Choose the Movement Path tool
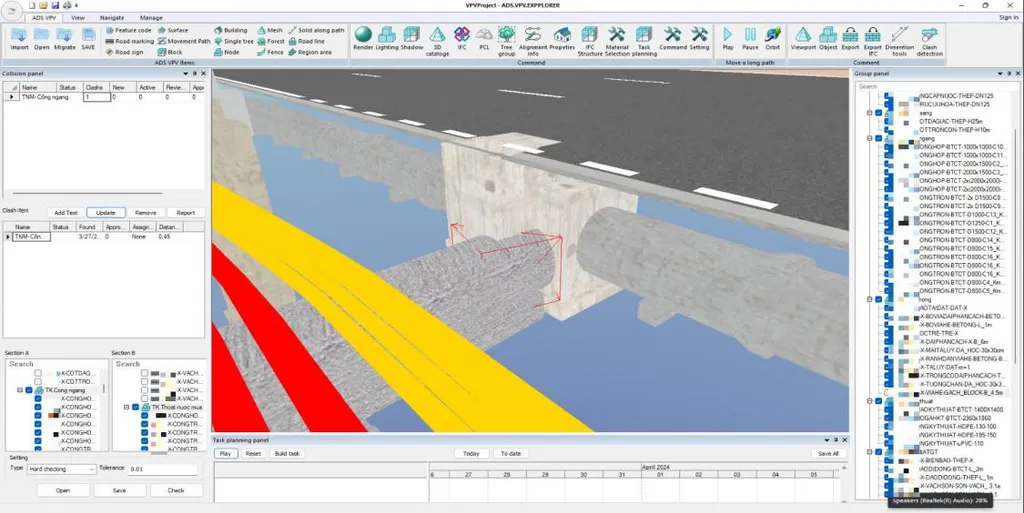 tap(184, 41)
